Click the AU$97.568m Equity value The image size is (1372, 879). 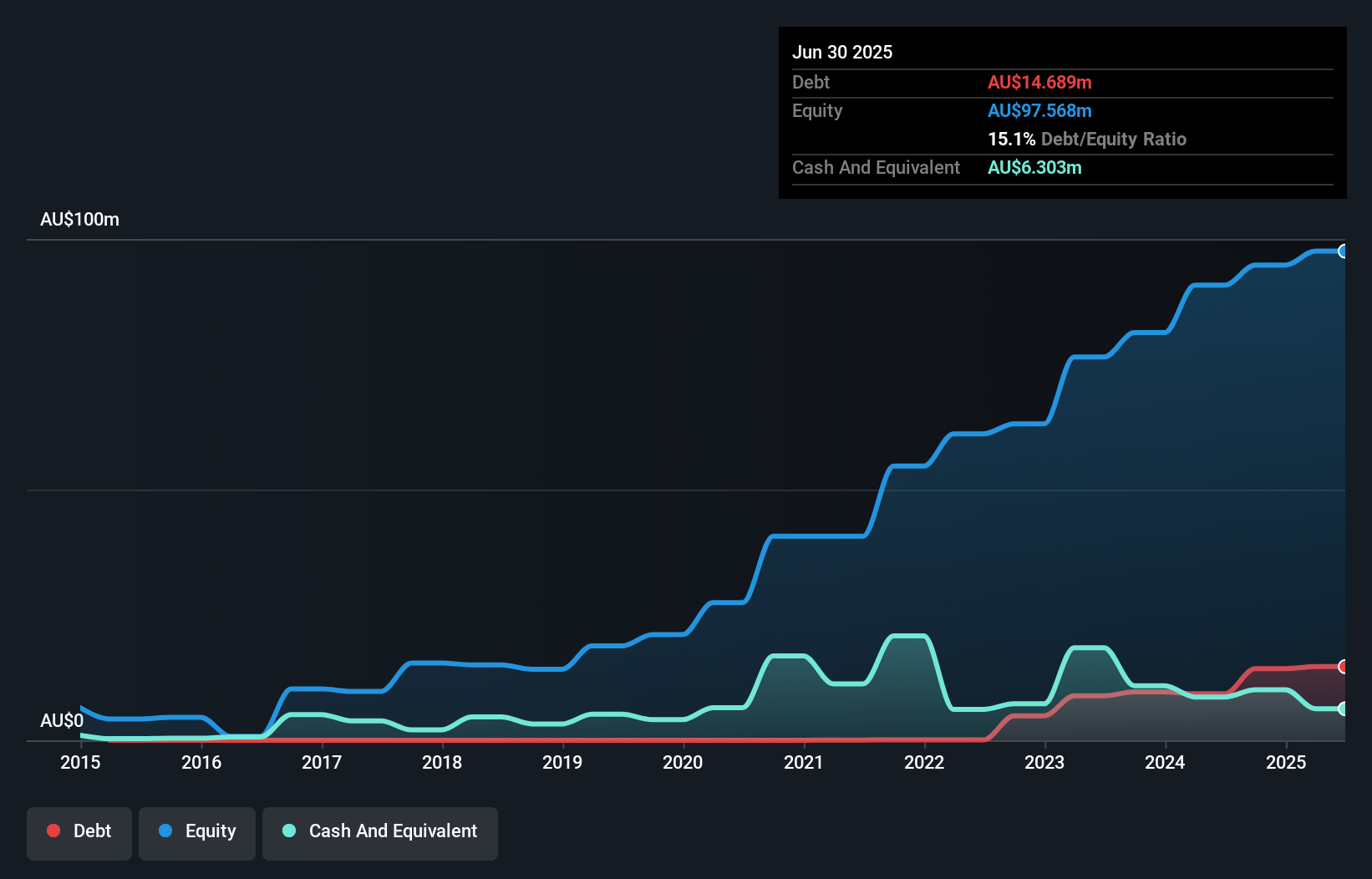point(1040,110)
